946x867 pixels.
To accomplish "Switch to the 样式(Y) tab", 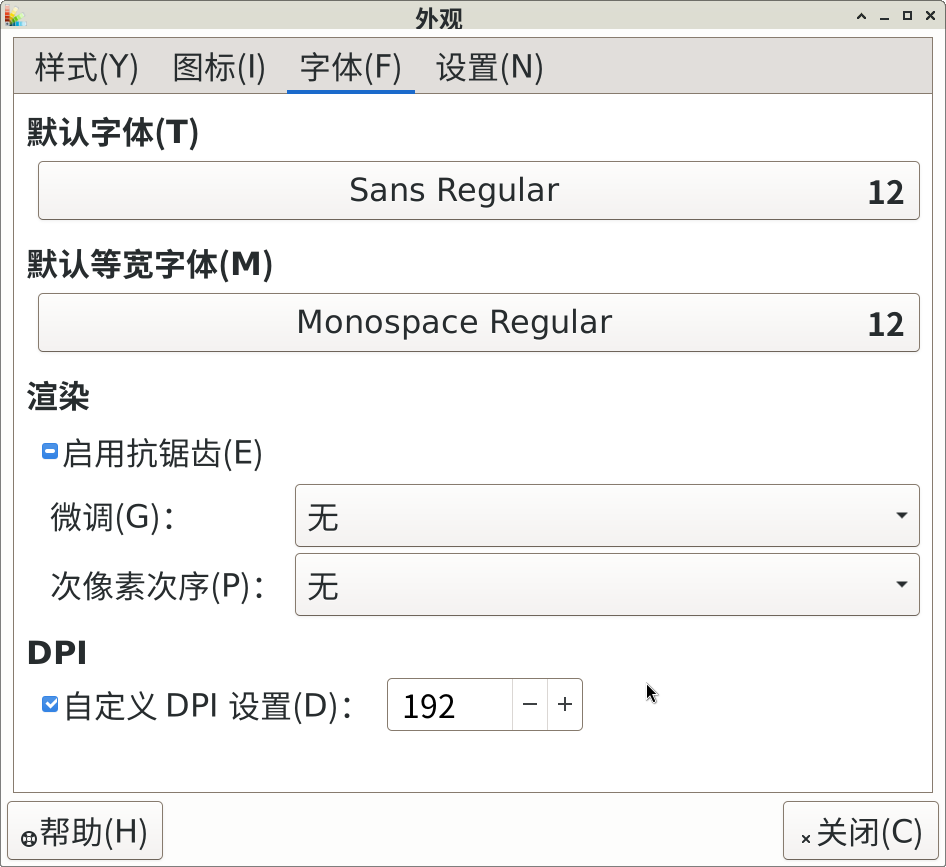I will pyautogui.click(x=86, y=68).
